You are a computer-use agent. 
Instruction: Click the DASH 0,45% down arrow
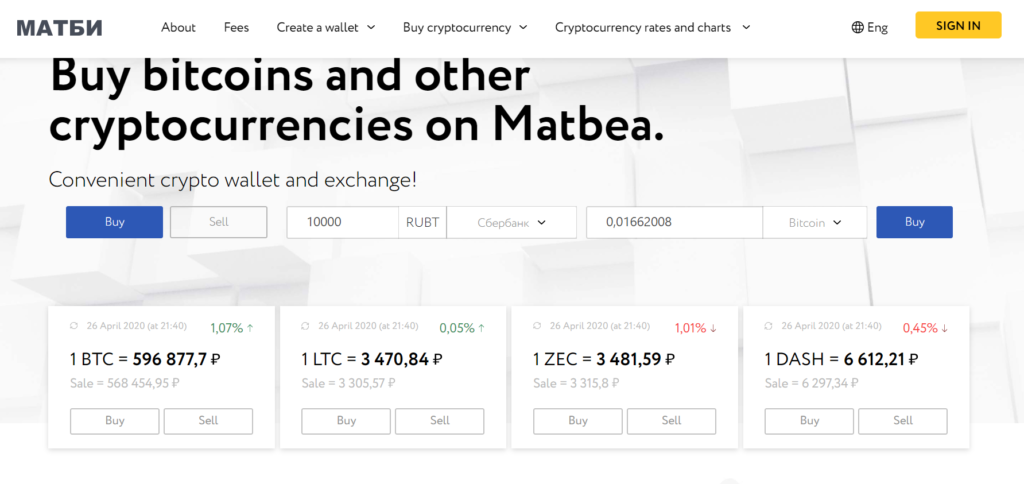click(x=944, y=328)
